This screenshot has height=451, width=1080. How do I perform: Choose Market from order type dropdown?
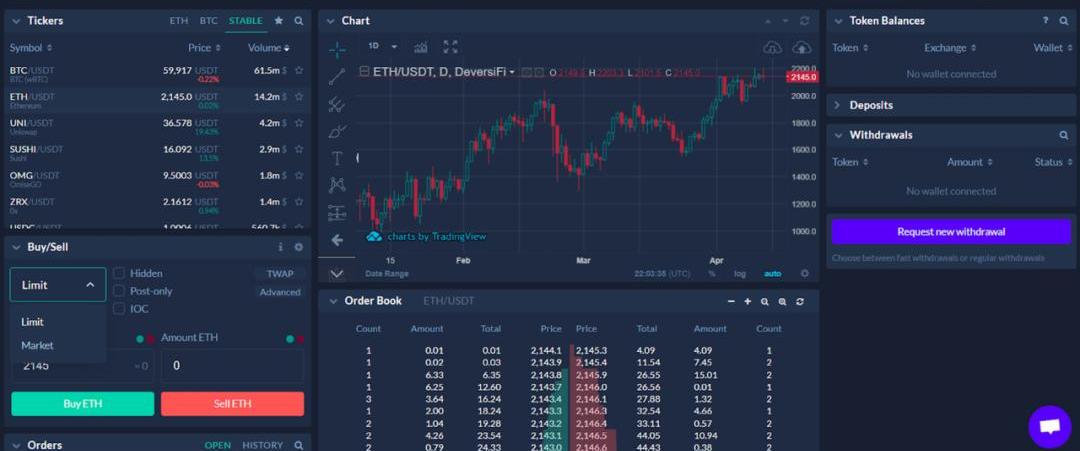[x=38, y=345]
